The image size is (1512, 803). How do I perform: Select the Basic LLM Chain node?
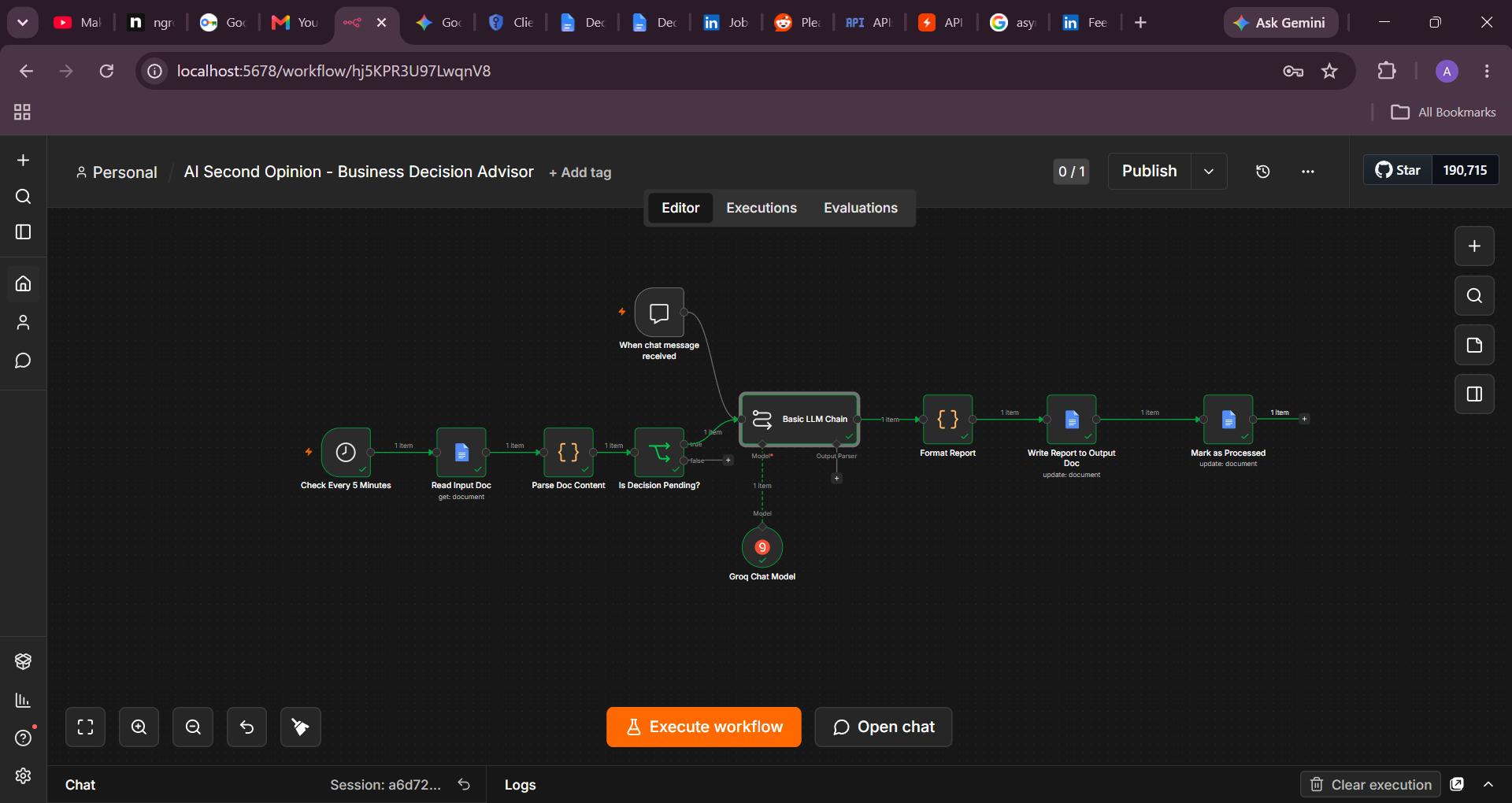tap(799, 420)
